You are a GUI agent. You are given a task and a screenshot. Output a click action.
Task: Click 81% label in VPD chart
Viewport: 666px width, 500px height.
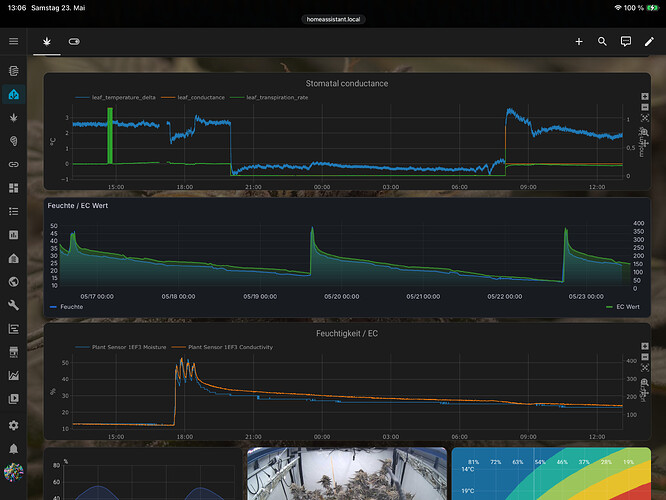(473, 462)
